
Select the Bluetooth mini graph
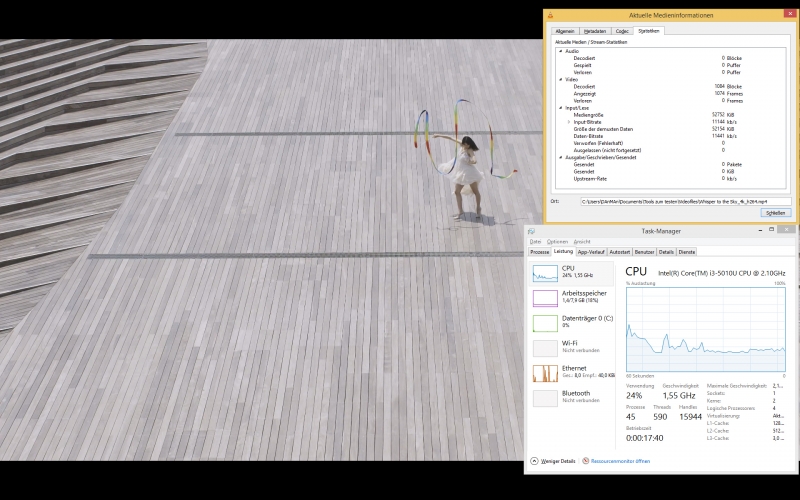tap(545, 398)
